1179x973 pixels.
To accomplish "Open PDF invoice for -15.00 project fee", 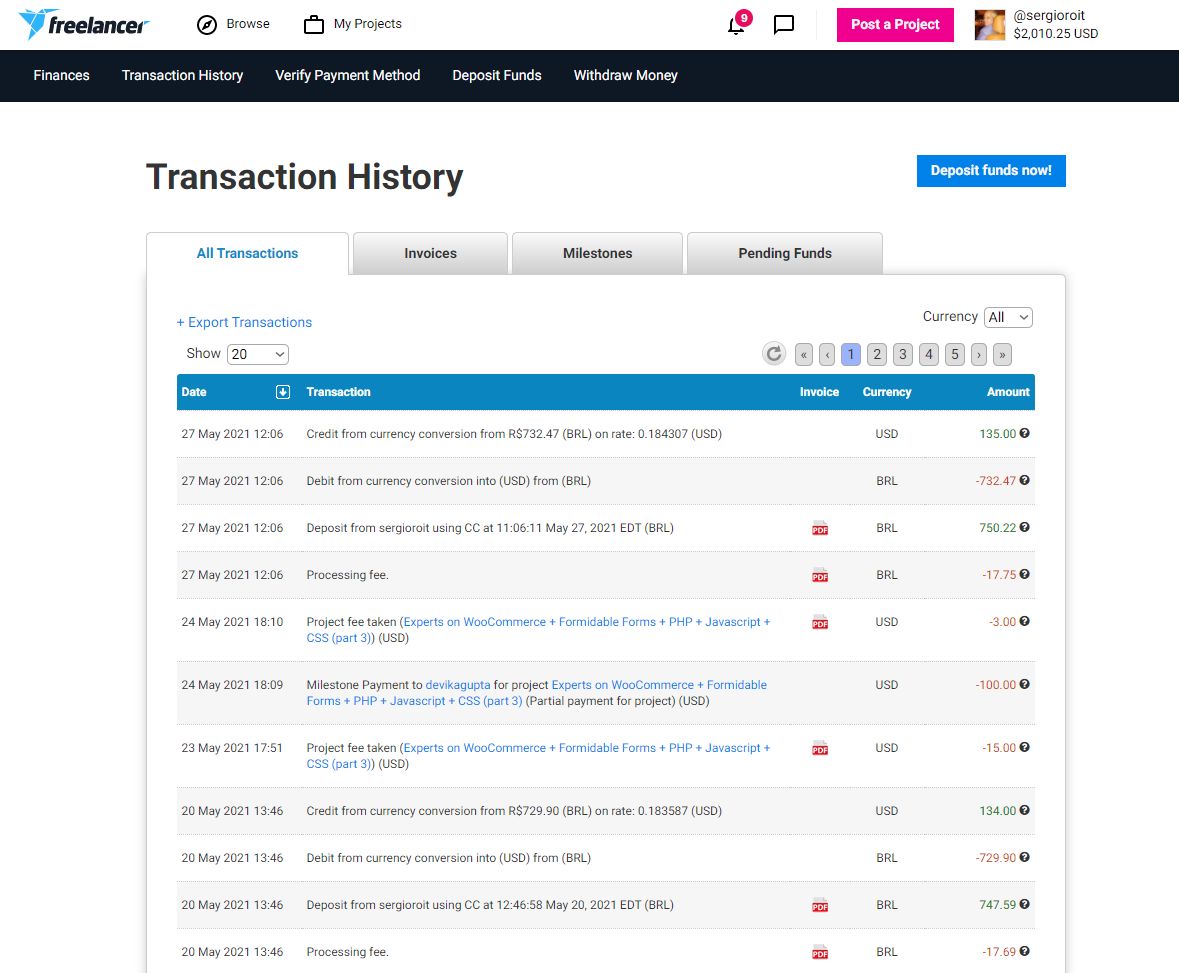I will [x=820, y=749].
